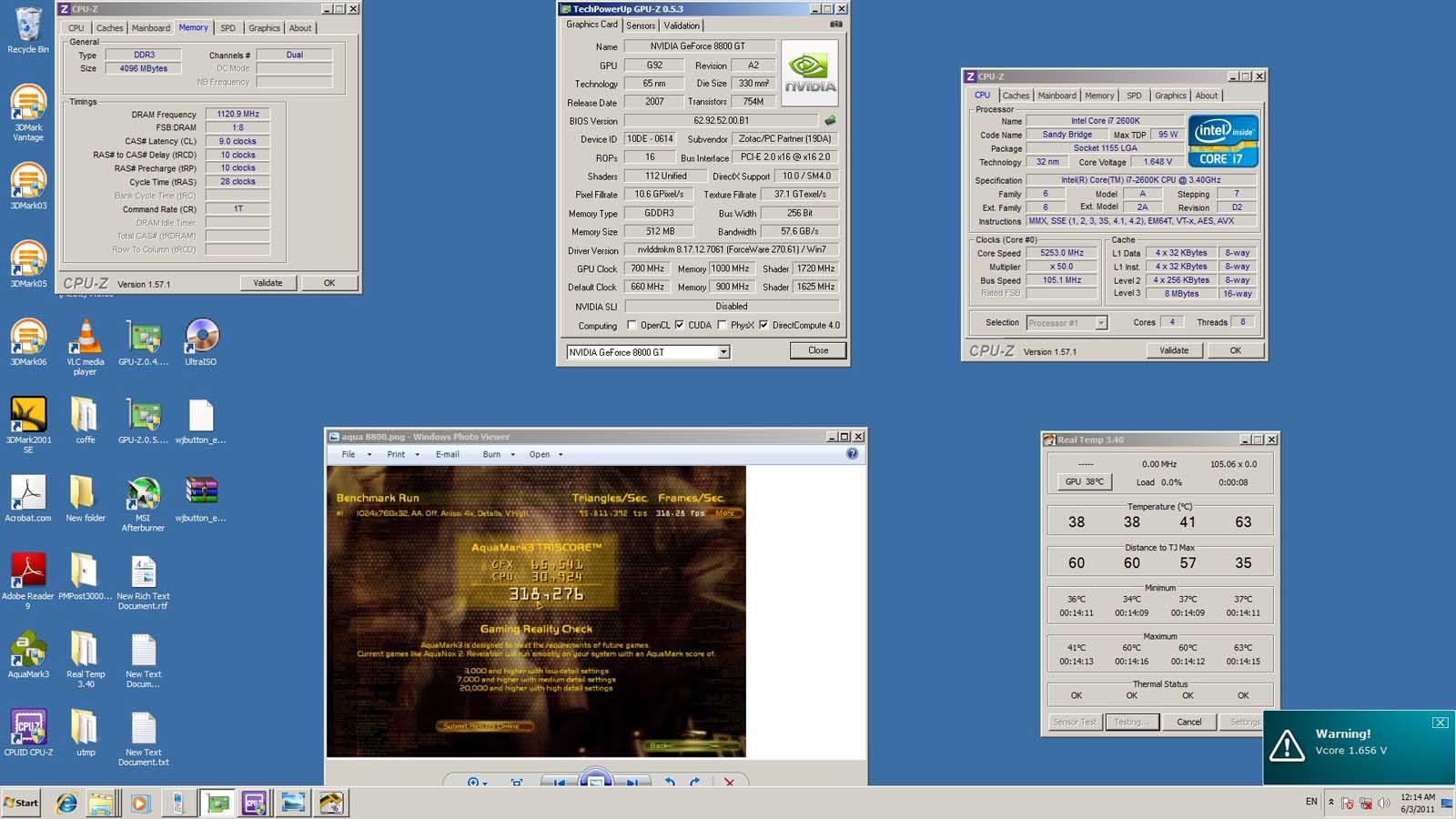Select the 3DMark06 desktop shortcut
Viewport: 1456px width, 819px height.
[x=28, y=343]
